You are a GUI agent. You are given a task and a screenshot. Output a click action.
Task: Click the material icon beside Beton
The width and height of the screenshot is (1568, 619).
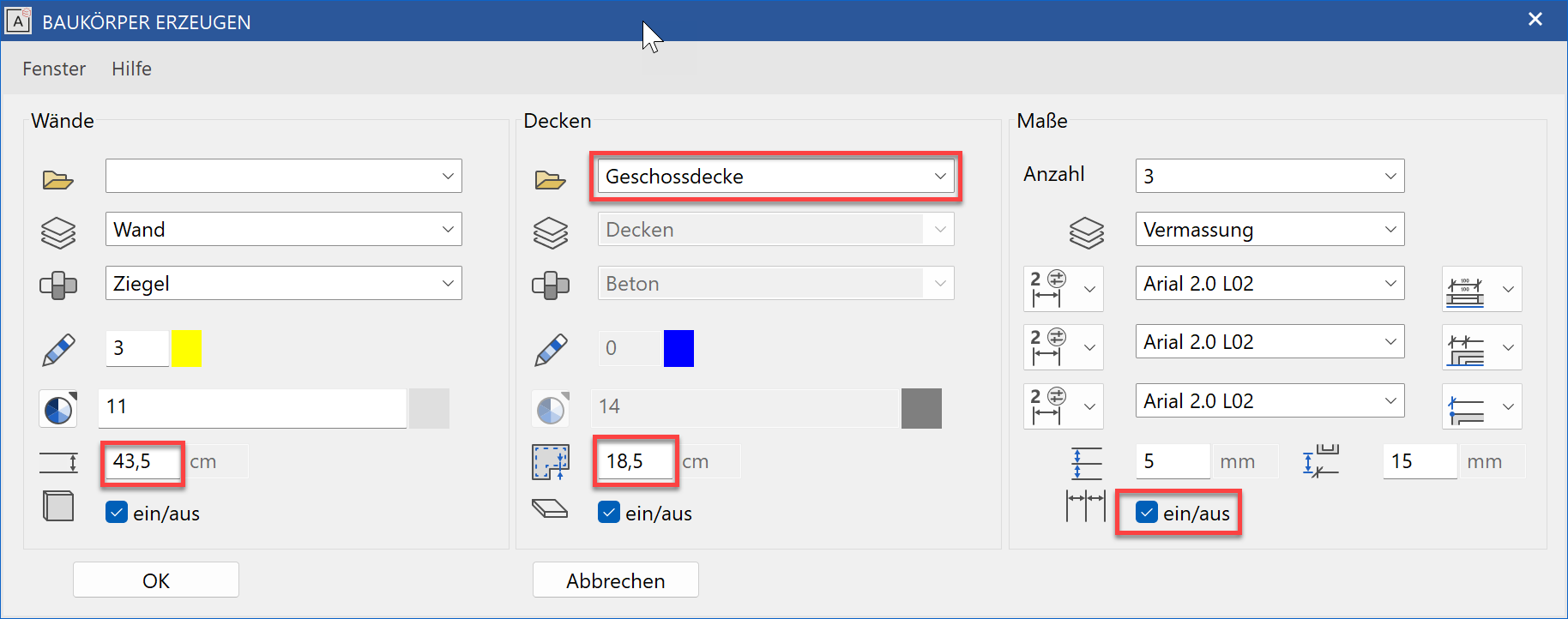(x=550, y=285)
